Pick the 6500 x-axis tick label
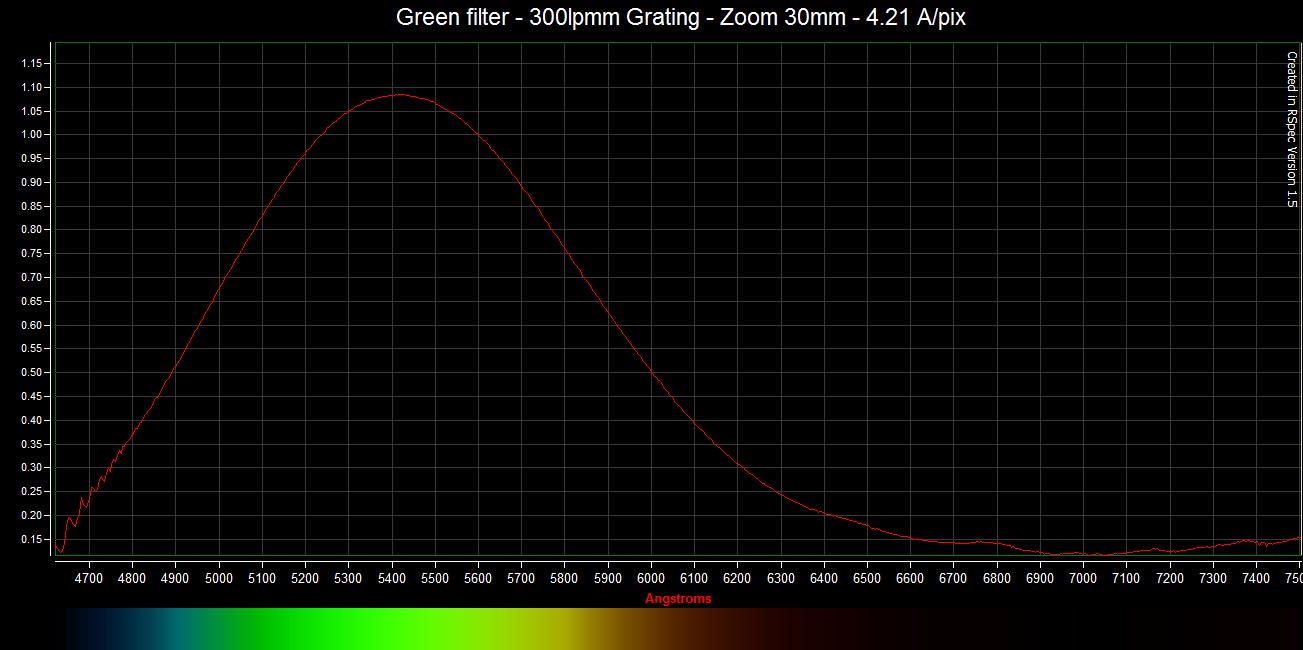This screenshot has height=650, width=1303. [x=867, y=578]
